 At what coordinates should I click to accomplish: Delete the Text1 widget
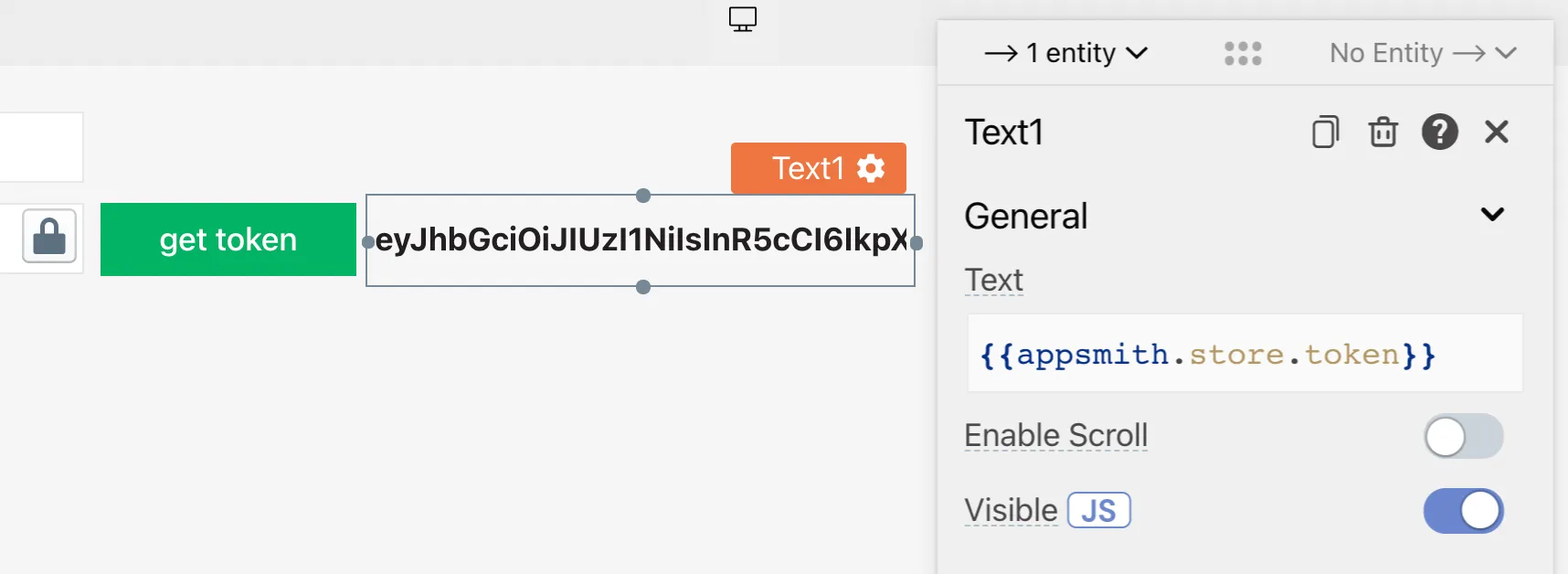point(1383,133)
